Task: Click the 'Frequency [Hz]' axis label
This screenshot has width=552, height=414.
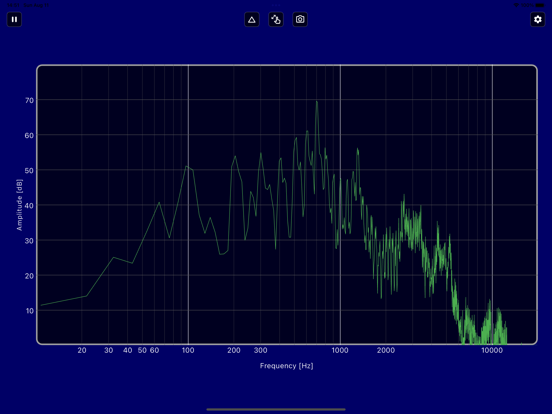Action: (287, 366)
